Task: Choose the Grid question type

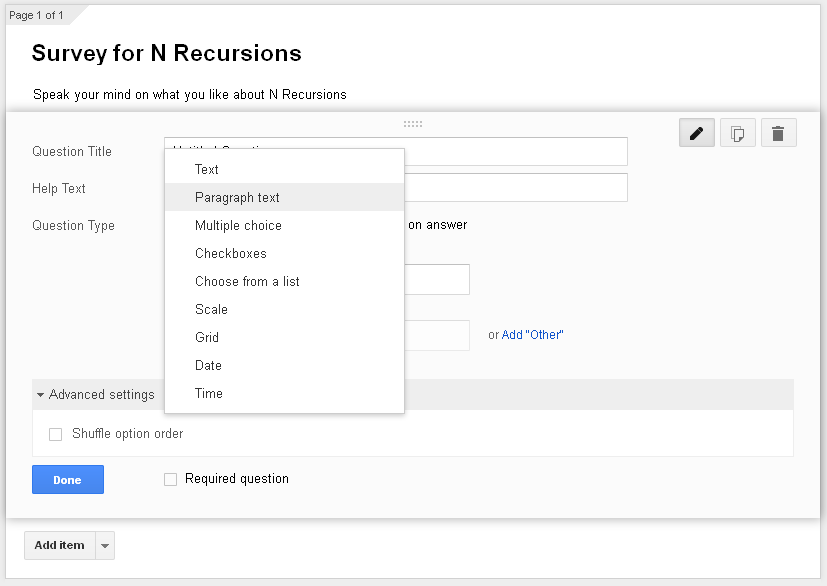Action: (x=206, y=337)
